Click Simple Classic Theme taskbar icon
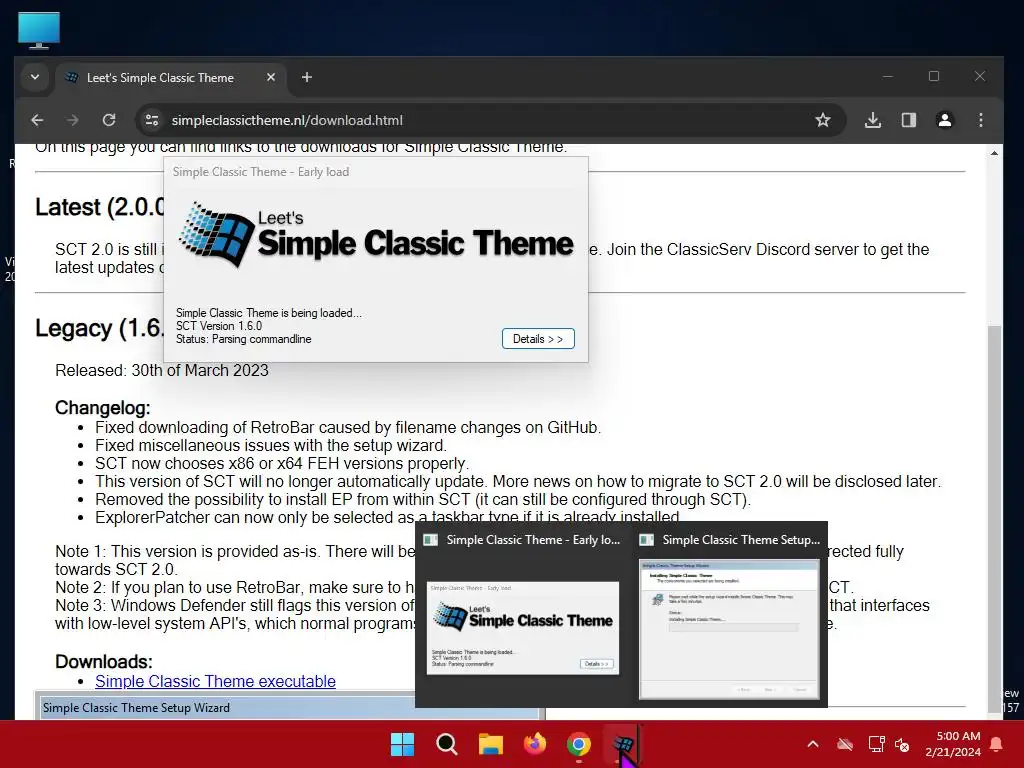Screen dimensions: 1024x768 622,744
